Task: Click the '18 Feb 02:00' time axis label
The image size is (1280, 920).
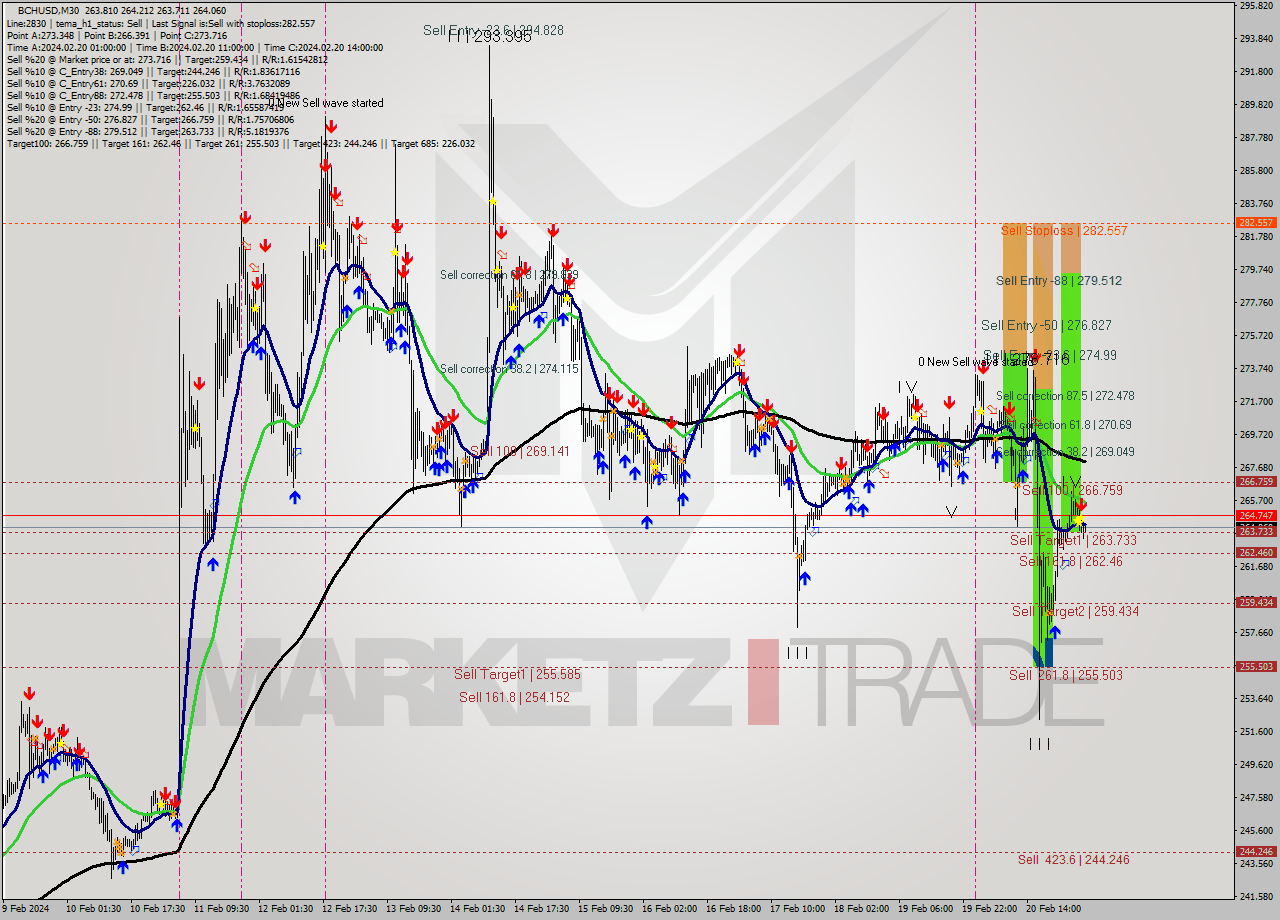Action: pyautogui.click(x=861, y=910)
